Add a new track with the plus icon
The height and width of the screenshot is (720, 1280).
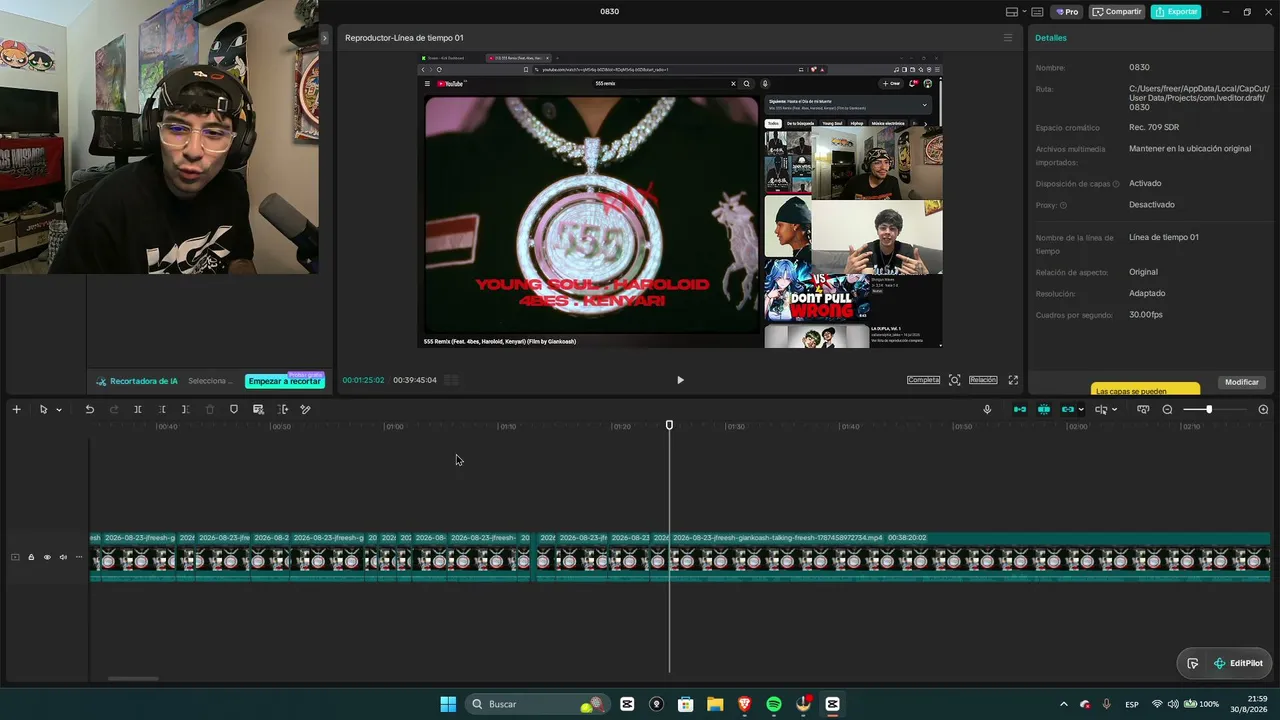point(16,409)
